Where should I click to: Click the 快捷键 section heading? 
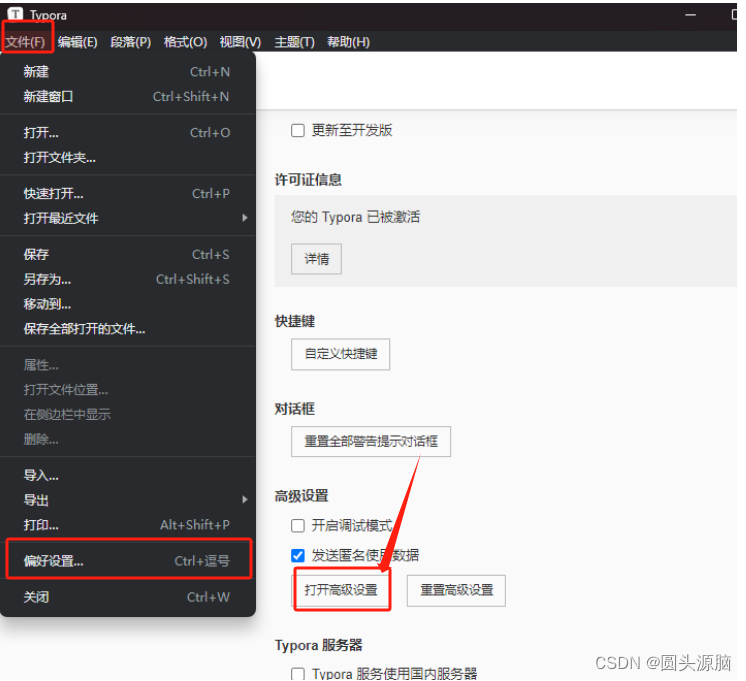[294, 321]
